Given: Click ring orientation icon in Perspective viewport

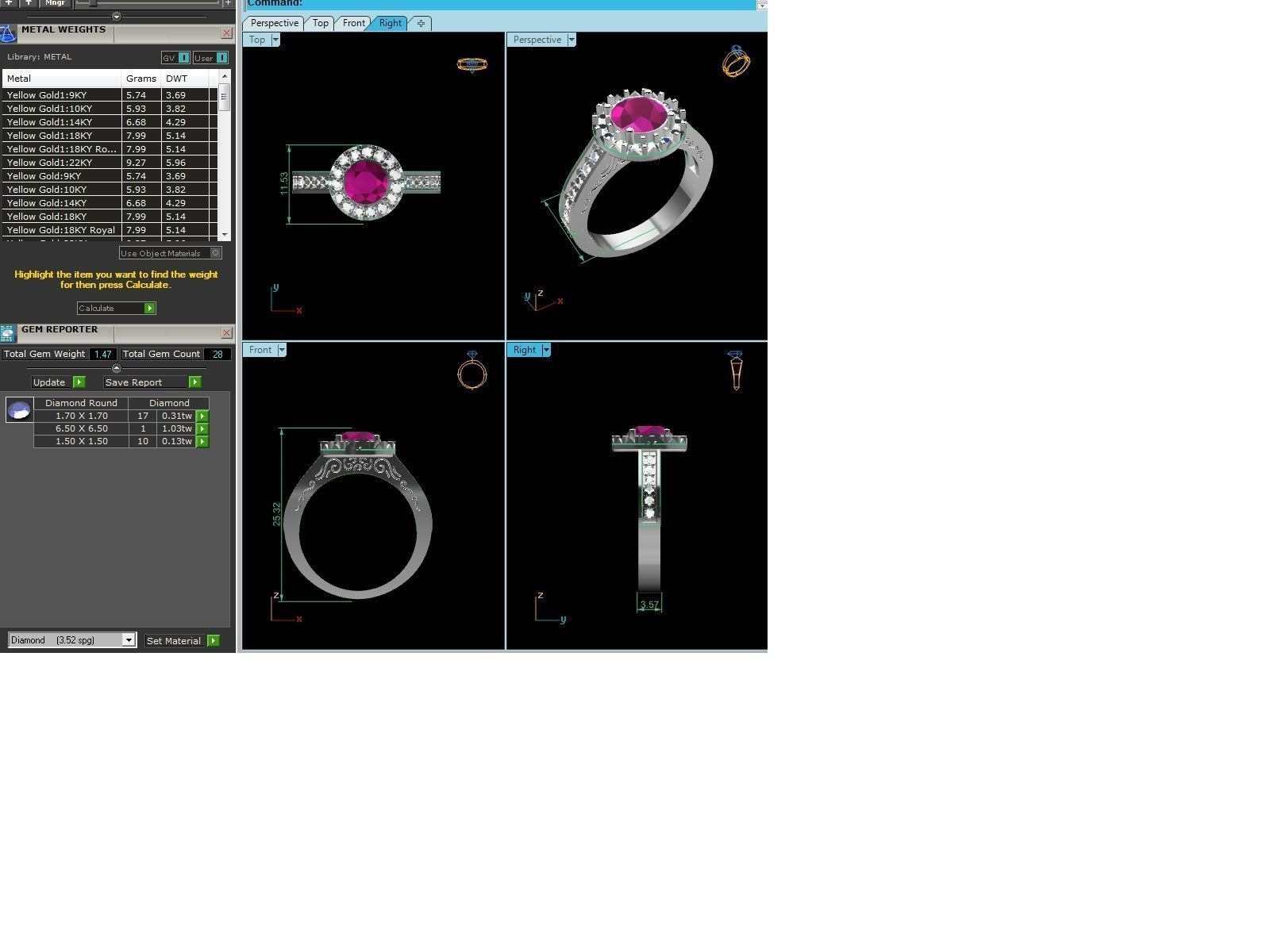Looking at the screenshot, I should [736, 61].
